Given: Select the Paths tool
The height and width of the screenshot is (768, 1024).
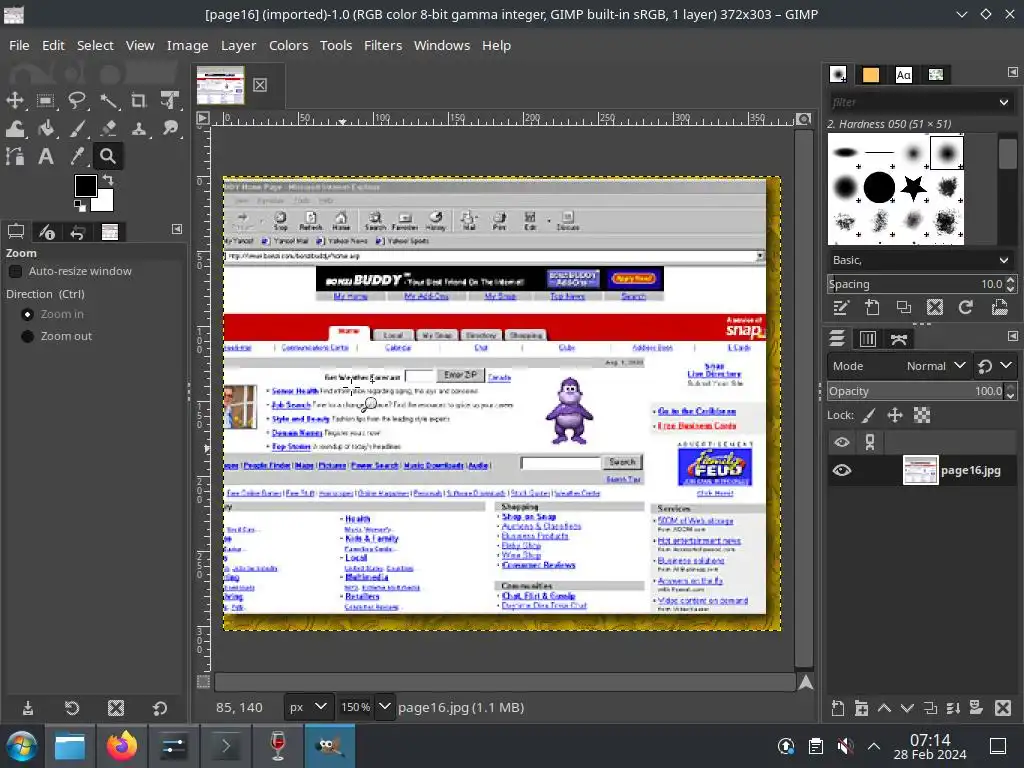Looking at the screenshot, I should click(14, 156).
